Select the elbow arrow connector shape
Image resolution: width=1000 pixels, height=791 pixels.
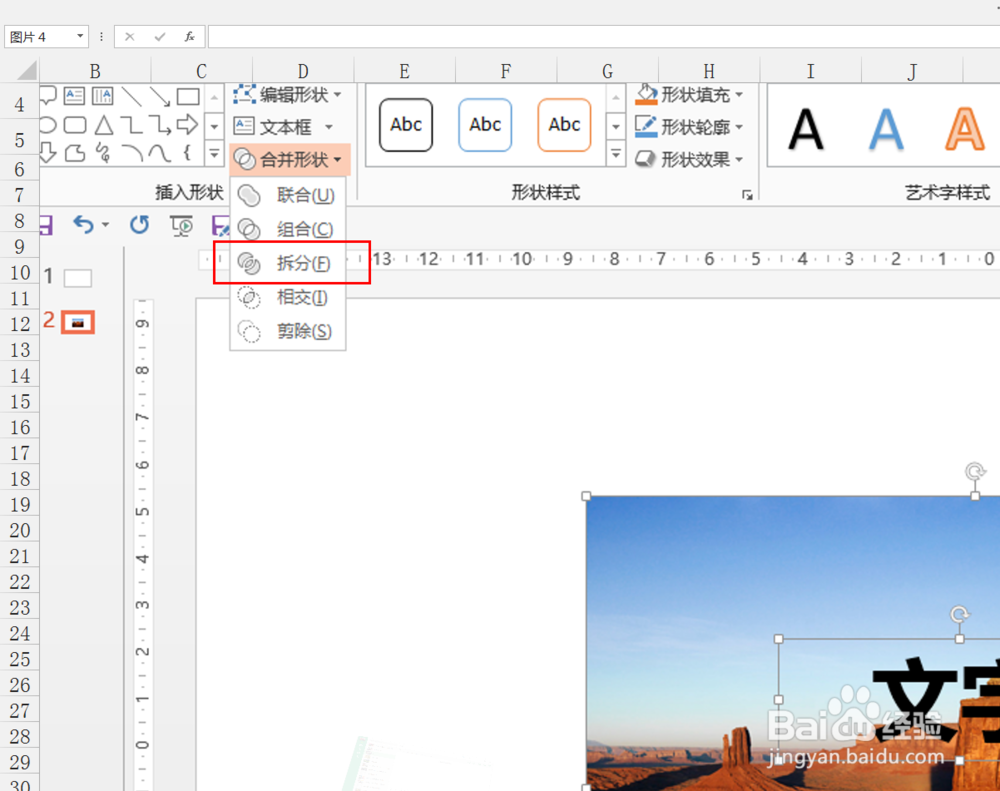click(x=159, y=125)
